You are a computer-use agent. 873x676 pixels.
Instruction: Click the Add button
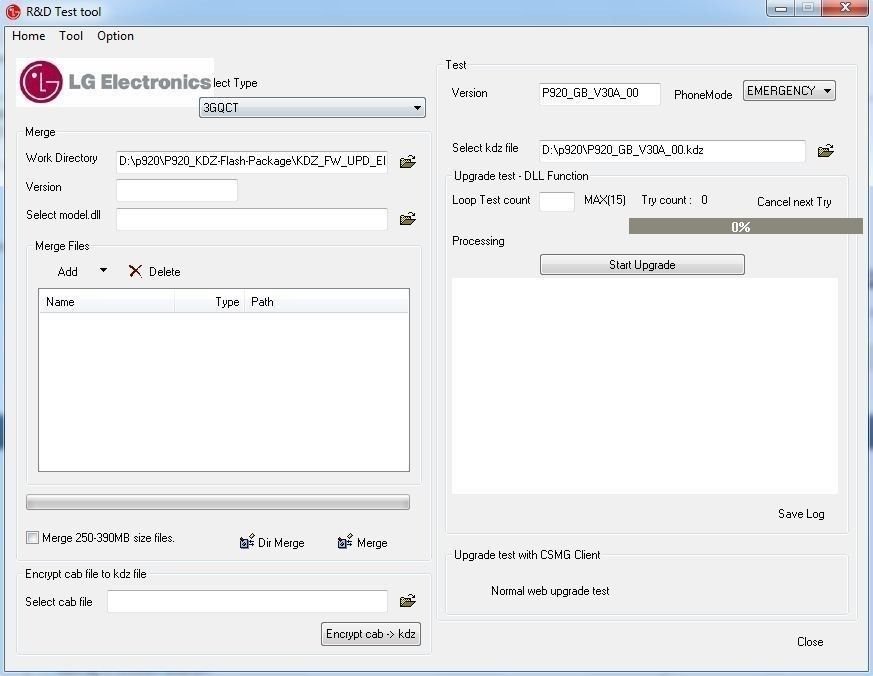pyautogui.click(x=67, y=272)
